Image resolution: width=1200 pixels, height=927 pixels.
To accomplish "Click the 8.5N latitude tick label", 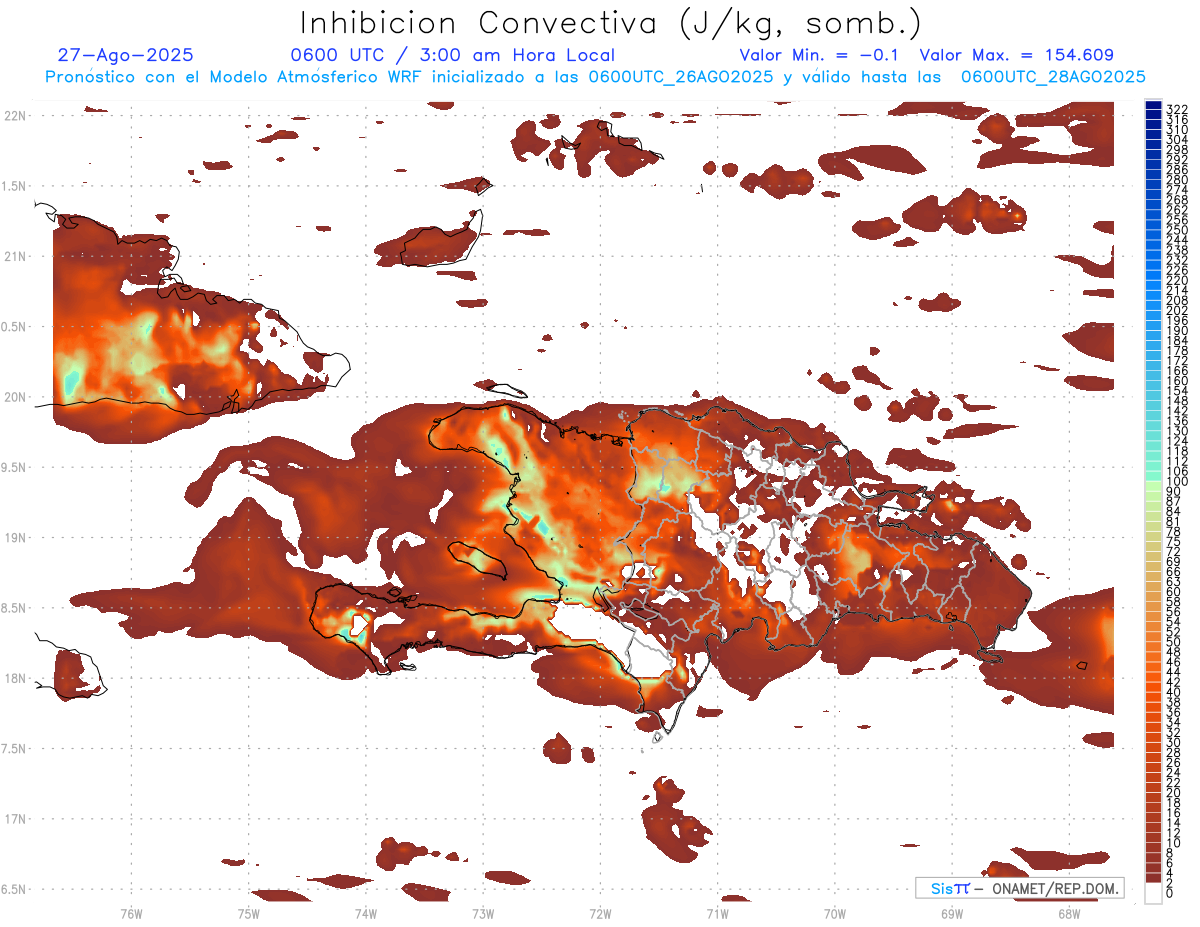I will click(14, 608).
